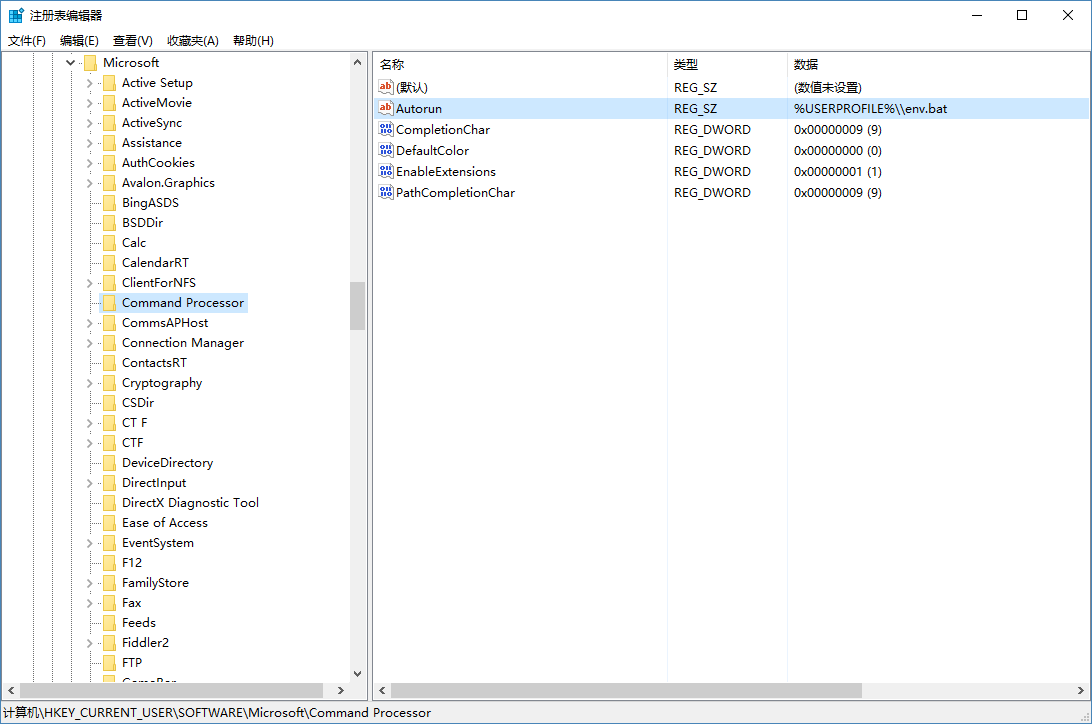Click the horizontal scrollbar right arrow
This screenshot has height=724, width=1092.
[x=341, y=690]
